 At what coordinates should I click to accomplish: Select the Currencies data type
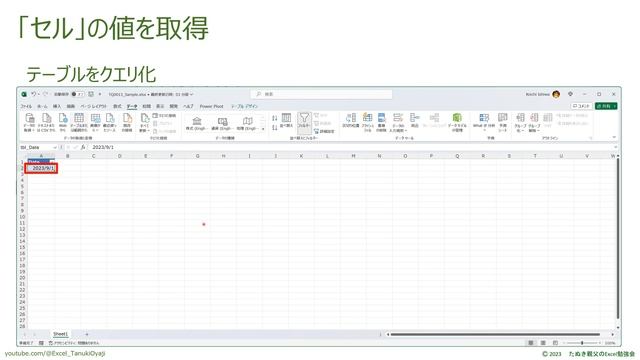click(x=222, y=123)
